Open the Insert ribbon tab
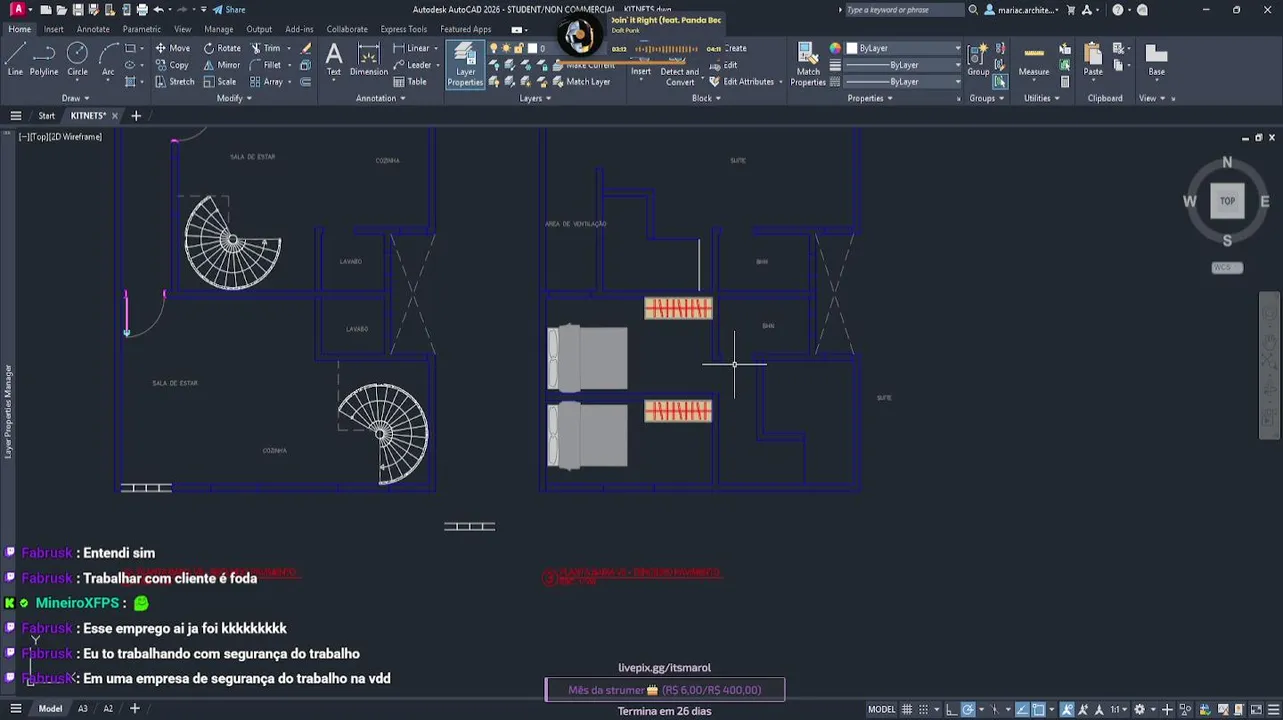1283x720 pixels. click(x=53, y=29)
